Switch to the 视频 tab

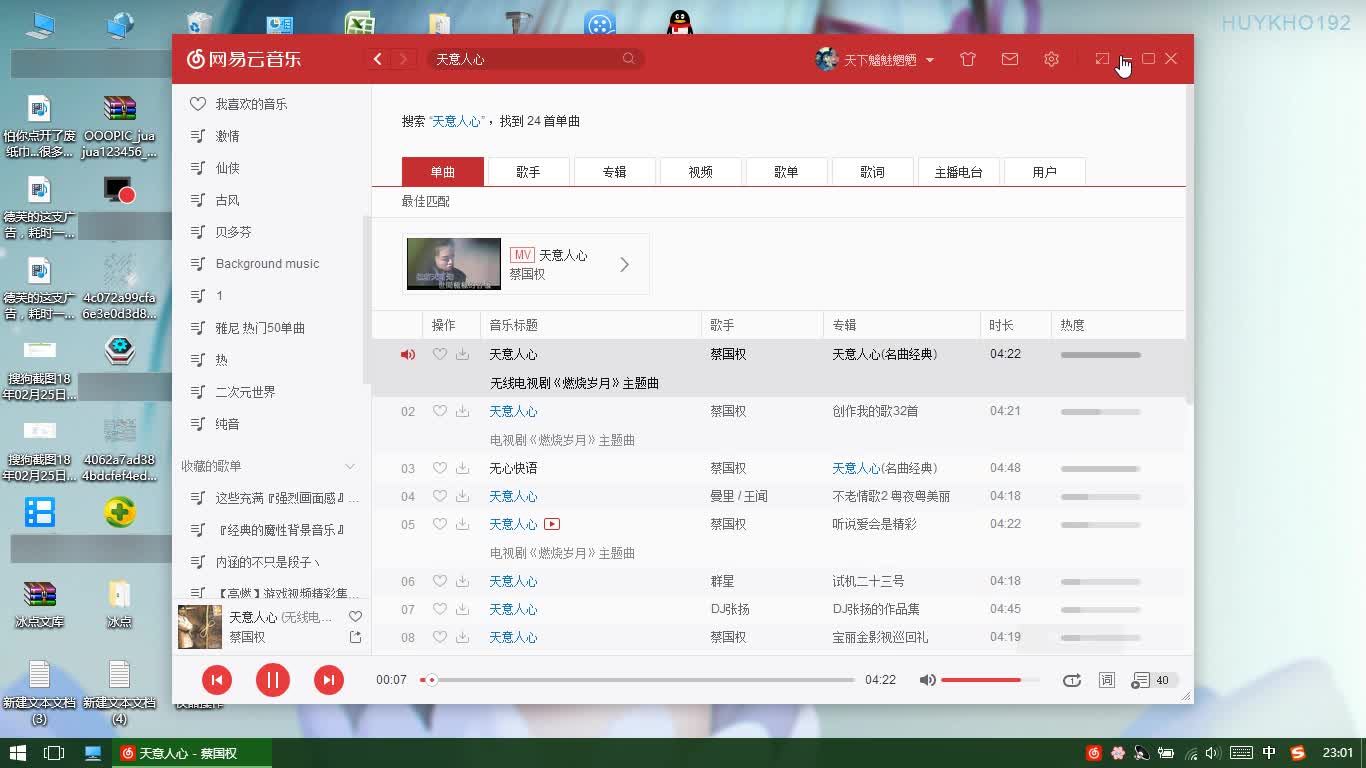[700, 172]
